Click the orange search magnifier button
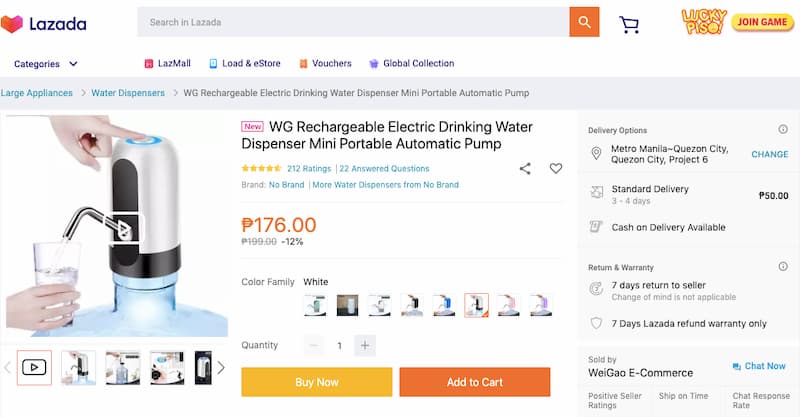This screenshot has height=417, width=800. point(584,22)
